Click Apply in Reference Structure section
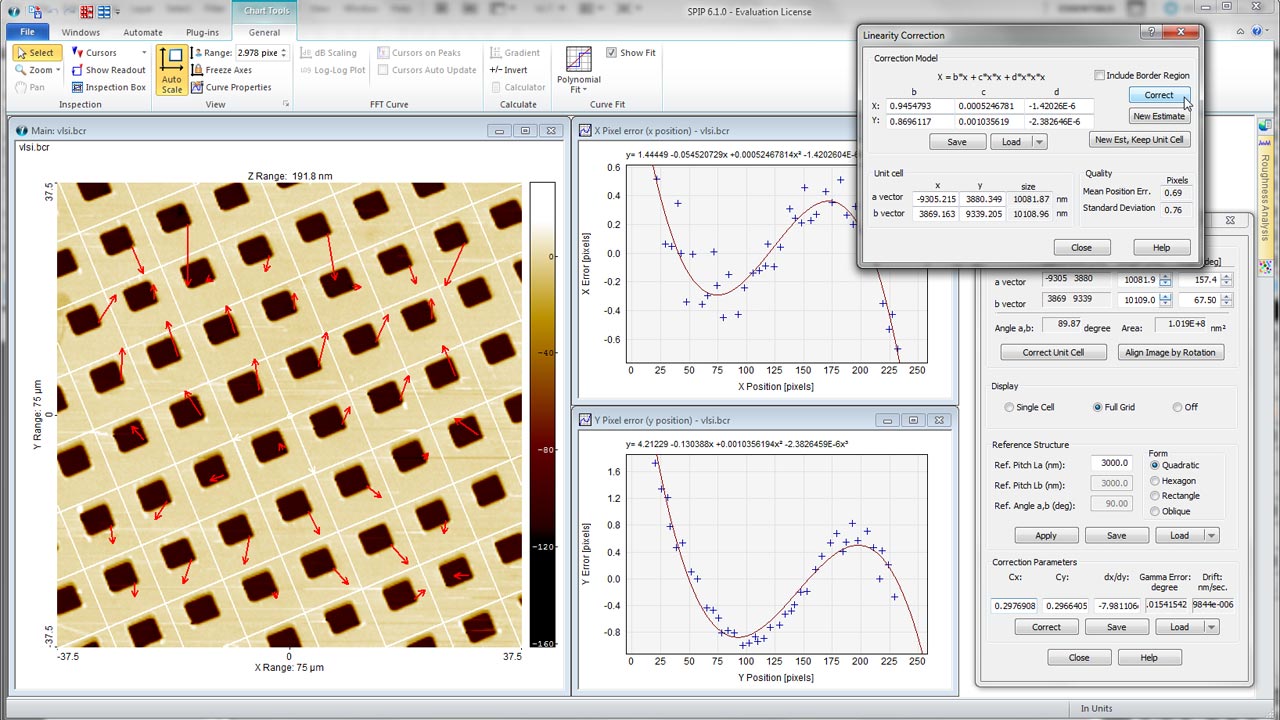Viewport: 1280px width, 720px height. tap(1046, 535)
